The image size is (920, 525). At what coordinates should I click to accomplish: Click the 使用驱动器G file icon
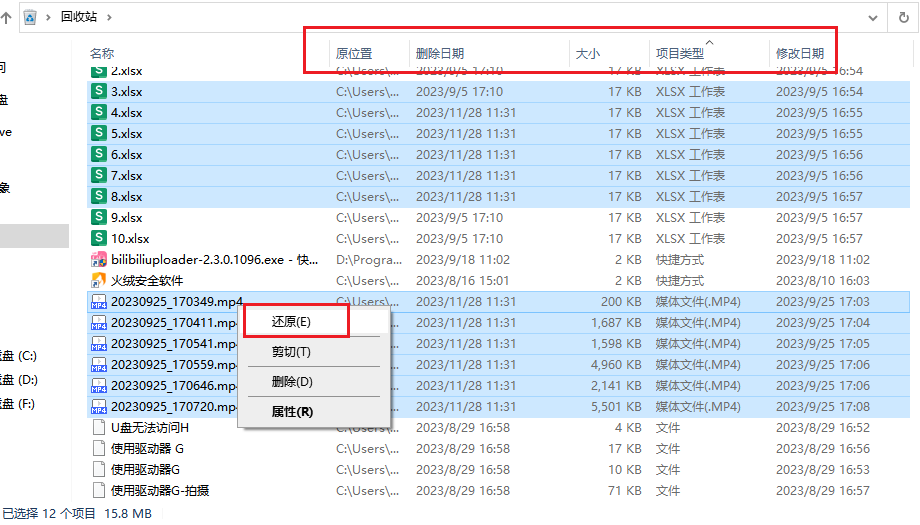(99, 470)
